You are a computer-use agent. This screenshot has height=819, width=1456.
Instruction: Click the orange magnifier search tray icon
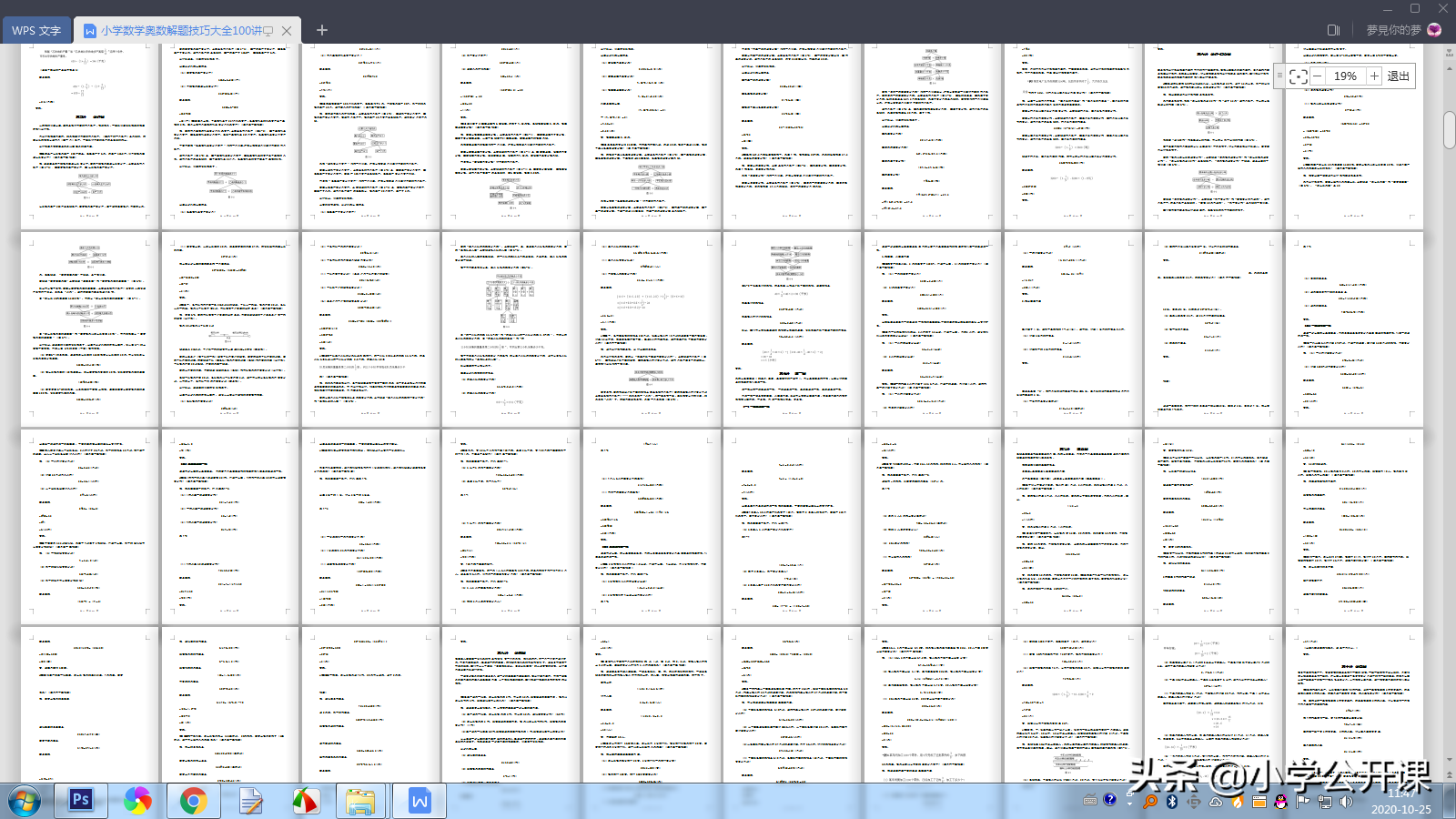(x=1150, y=802)
